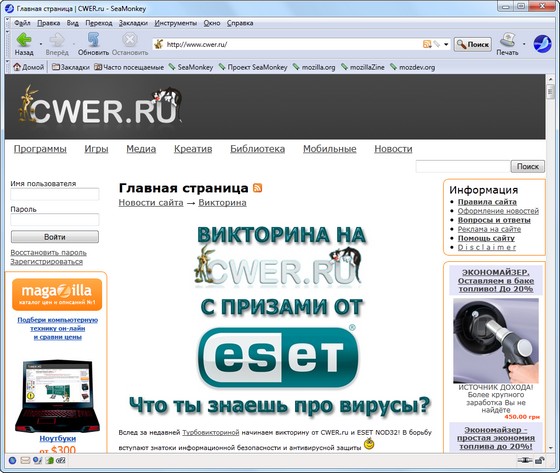Open the Библиотека section
Viewport: 560px width, 473px height.
(x=258, y=149)
